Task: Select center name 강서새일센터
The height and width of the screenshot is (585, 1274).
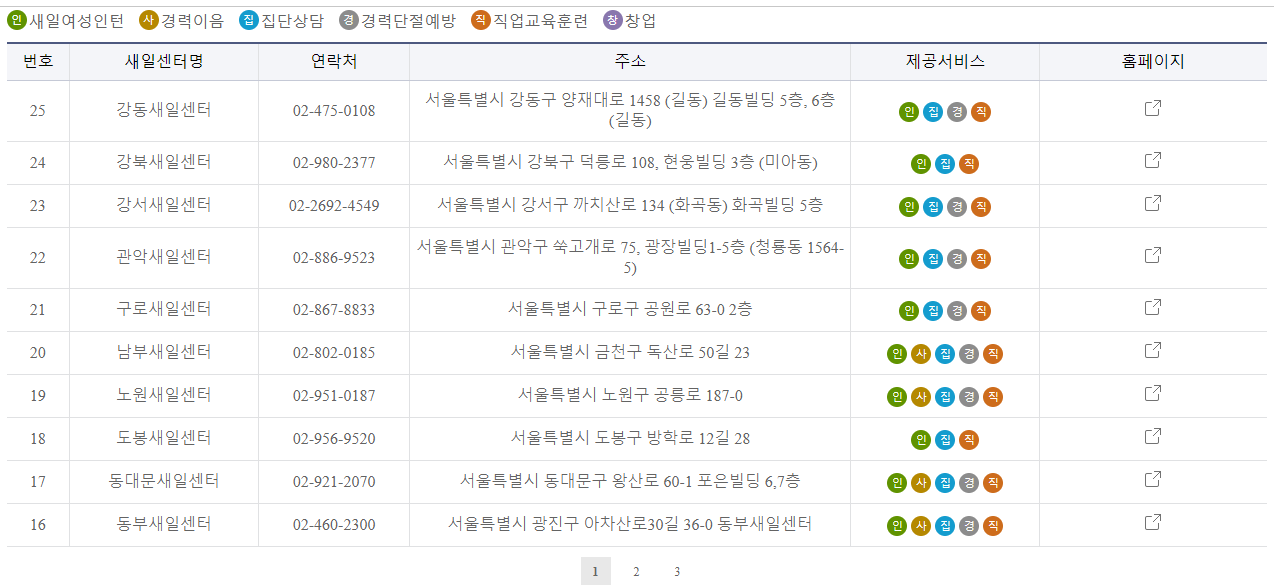Action: [164, 205]
